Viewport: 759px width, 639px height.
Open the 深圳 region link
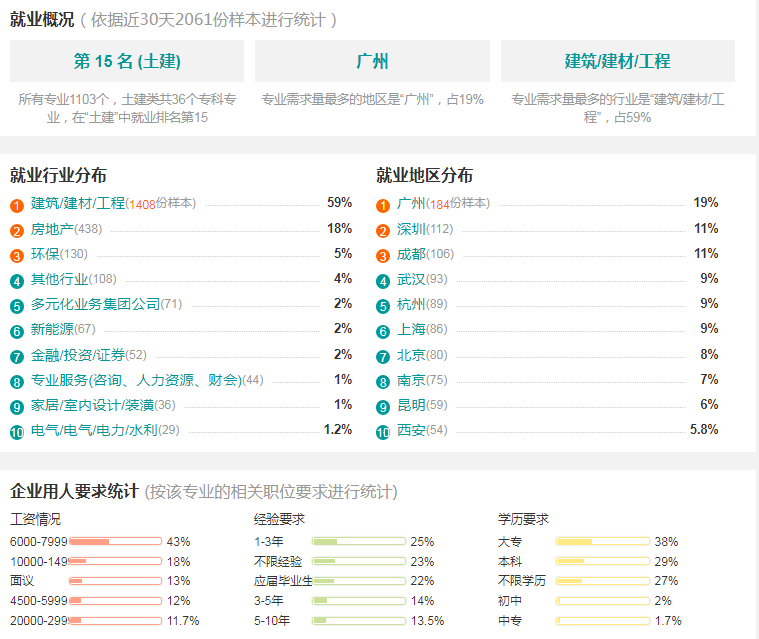coord(411,229)
